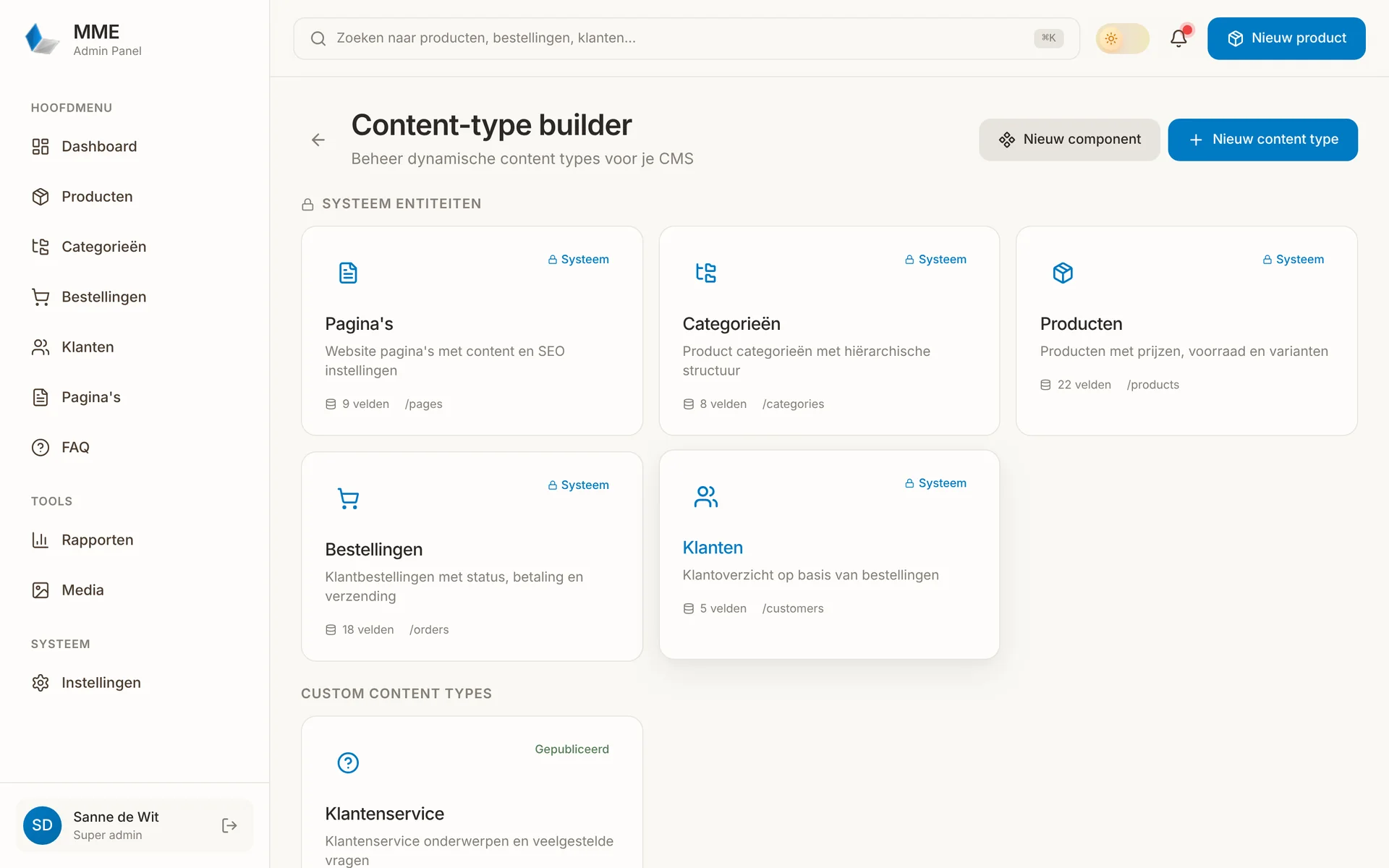Click the Gepubliceerd status on Klantenservice
Image resolution: width=1389 pixels, height=868 pixels.
572,749
